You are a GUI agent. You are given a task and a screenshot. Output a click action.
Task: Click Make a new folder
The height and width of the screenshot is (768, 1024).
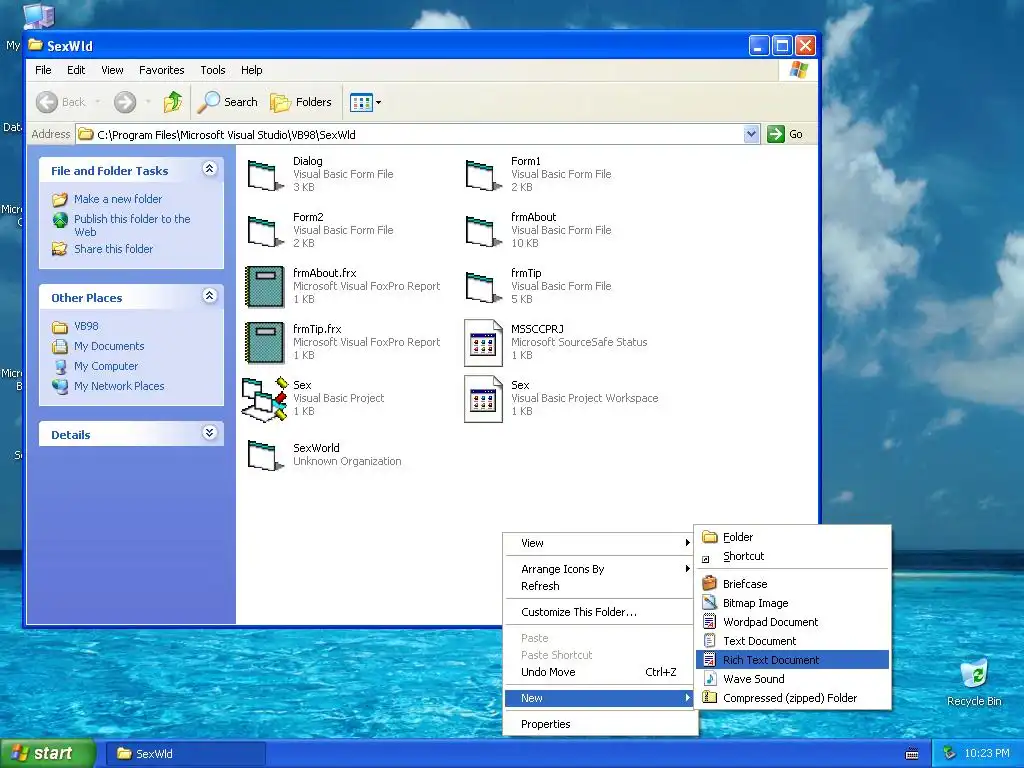[118, 199]
